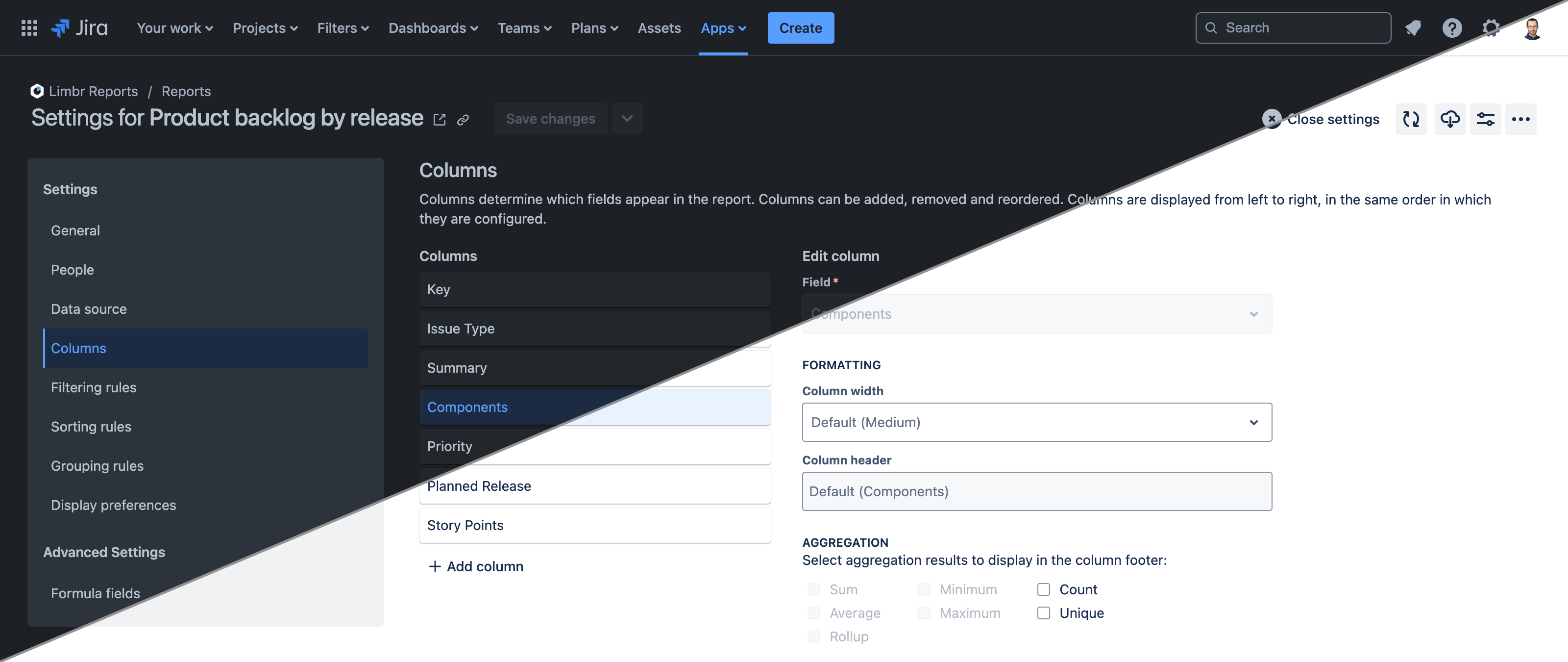
Task: Tick the Count aggregation checkbox
Action: (x=1043, y=589)
